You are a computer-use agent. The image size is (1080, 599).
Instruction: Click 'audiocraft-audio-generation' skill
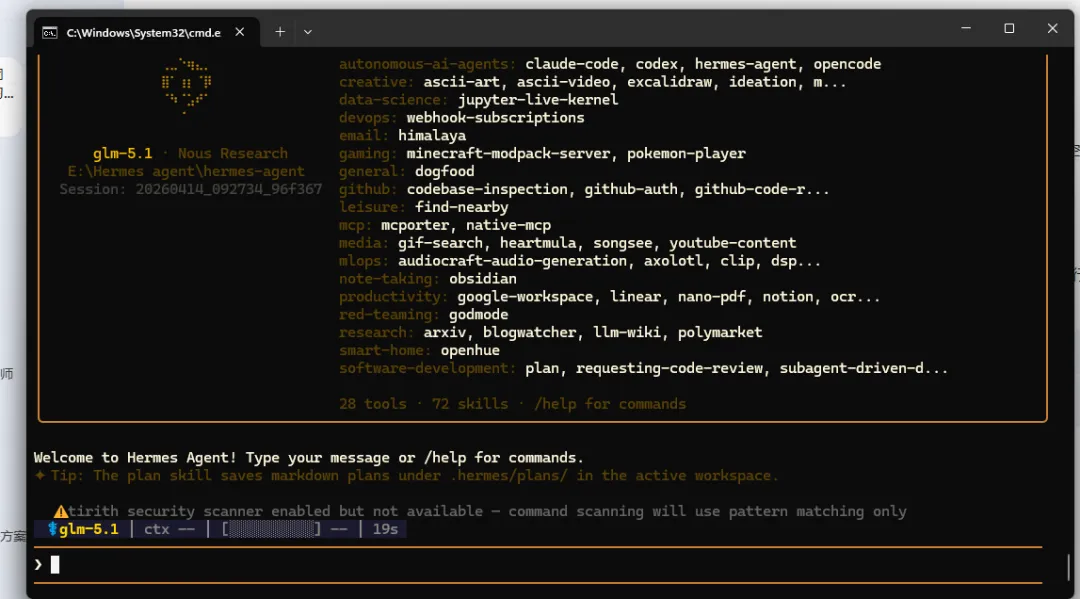[512, 261]
